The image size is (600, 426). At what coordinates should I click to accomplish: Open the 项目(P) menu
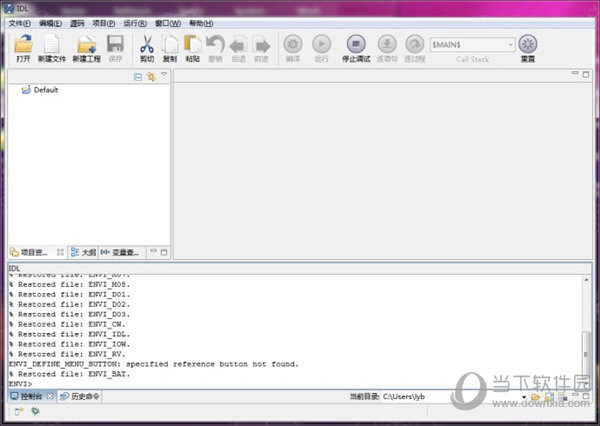click(x=104, y=23)
